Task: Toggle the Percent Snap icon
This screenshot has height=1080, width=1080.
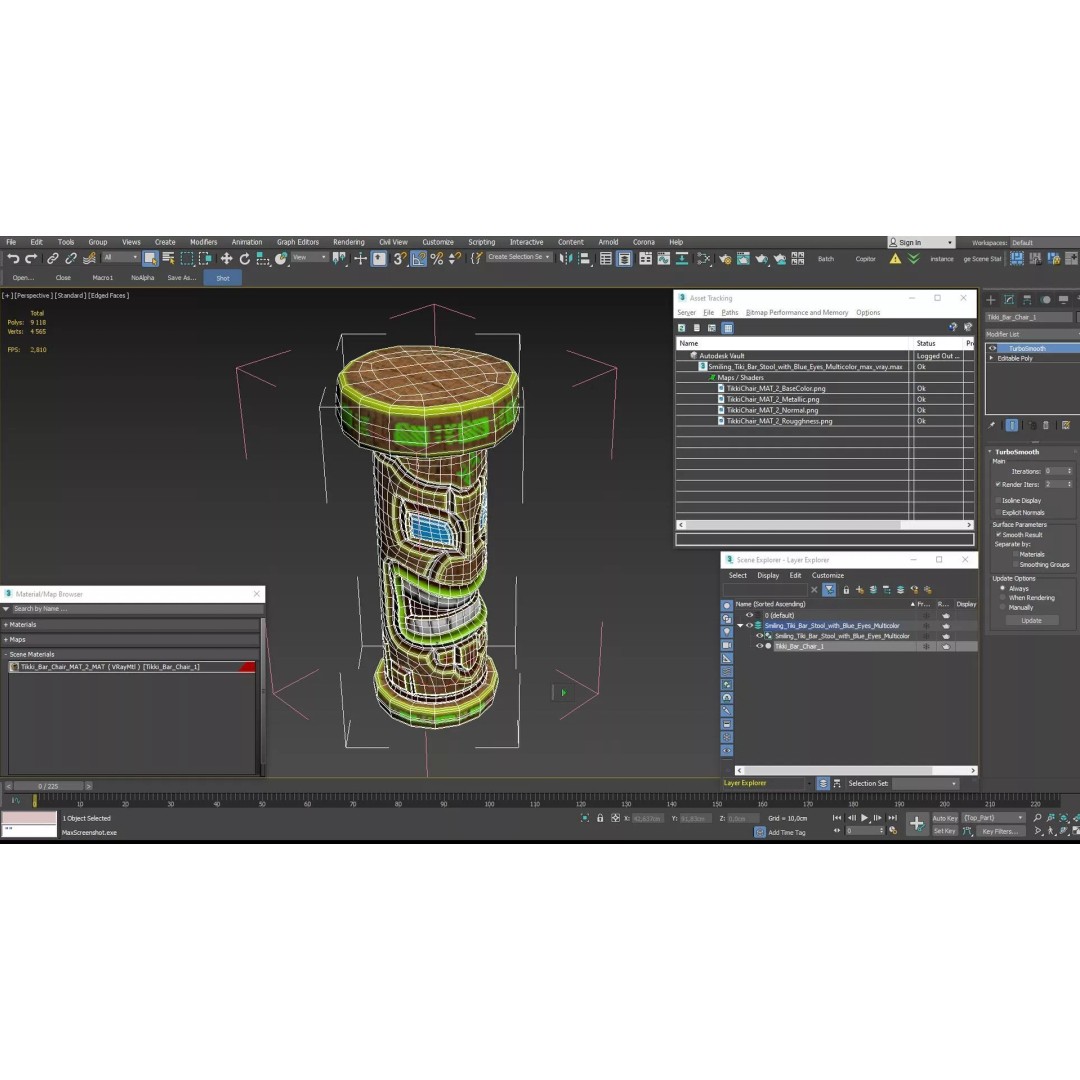Action: click(x=437, y=259)
